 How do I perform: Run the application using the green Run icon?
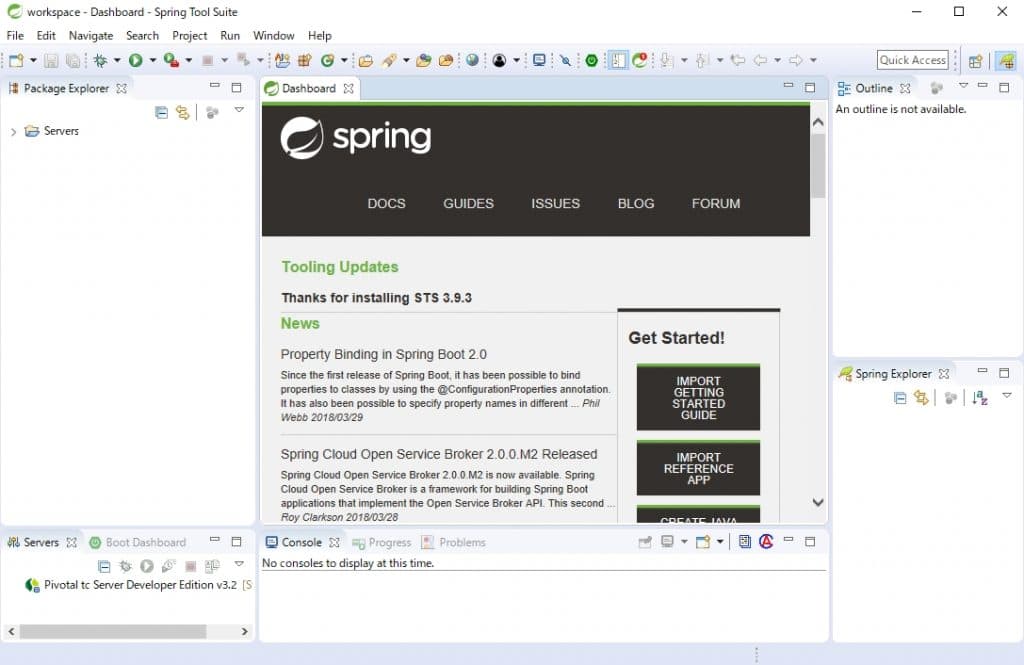tap(137, 60)
